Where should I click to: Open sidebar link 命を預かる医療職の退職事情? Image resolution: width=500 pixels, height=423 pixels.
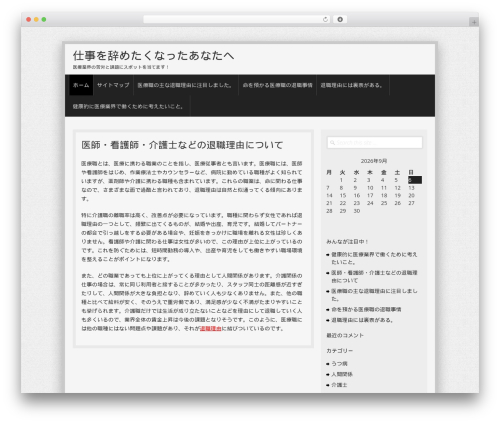(x=366, y=310)
